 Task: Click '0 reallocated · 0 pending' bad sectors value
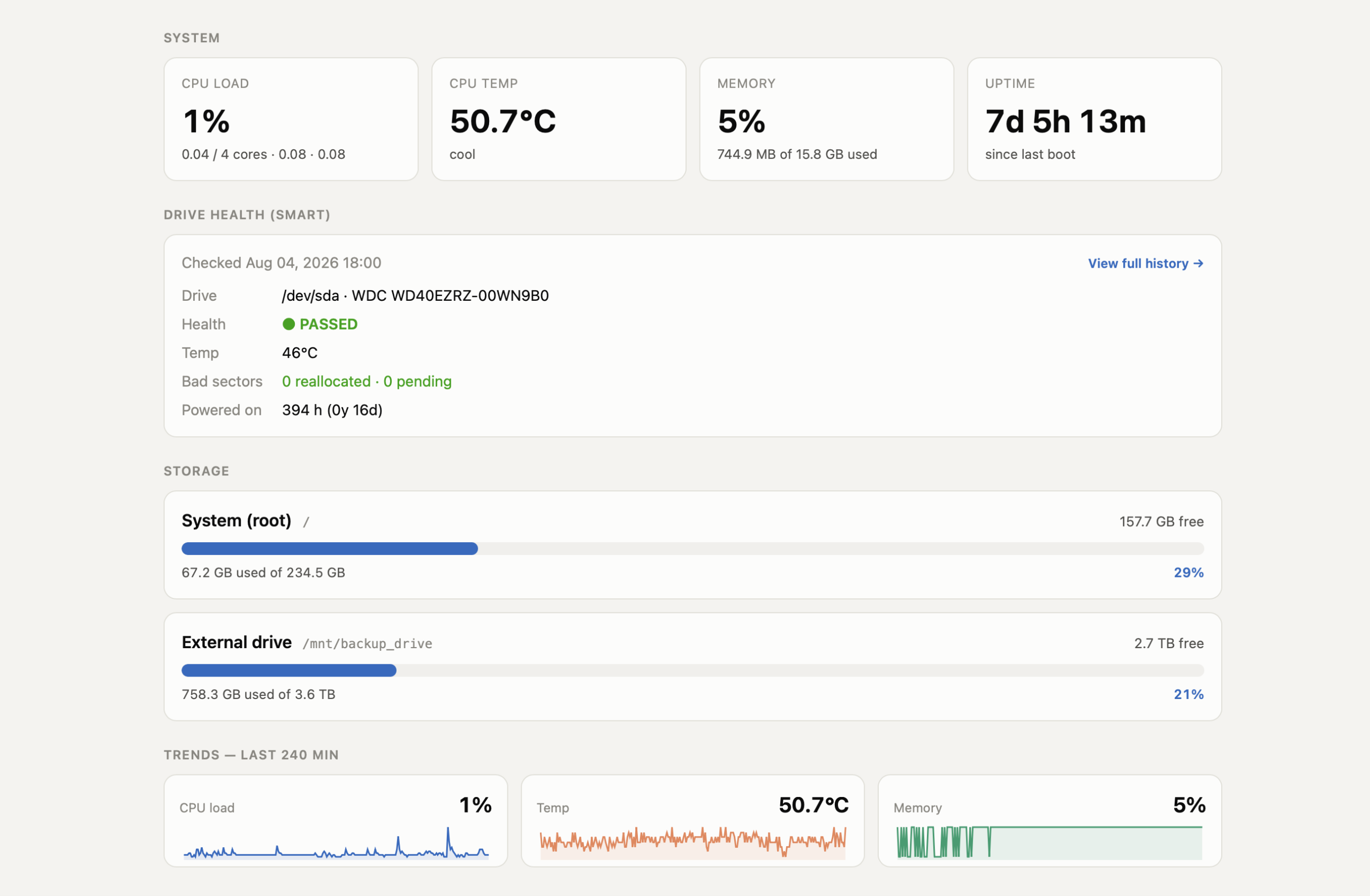367,381
